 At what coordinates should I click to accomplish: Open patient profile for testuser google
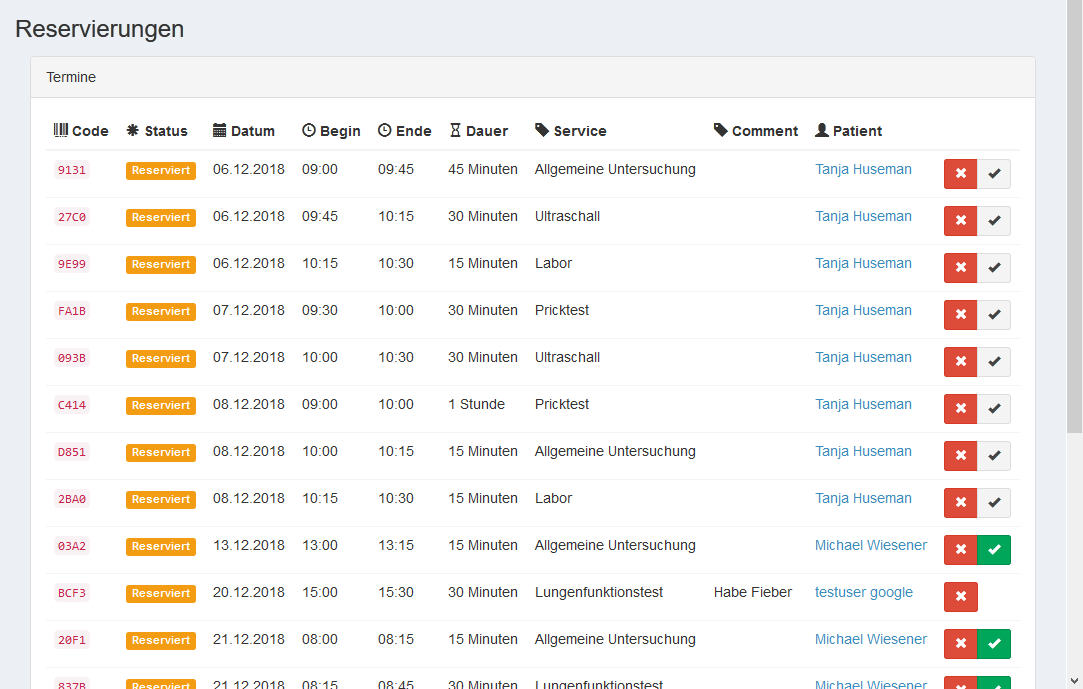click(x=863, y=591)
